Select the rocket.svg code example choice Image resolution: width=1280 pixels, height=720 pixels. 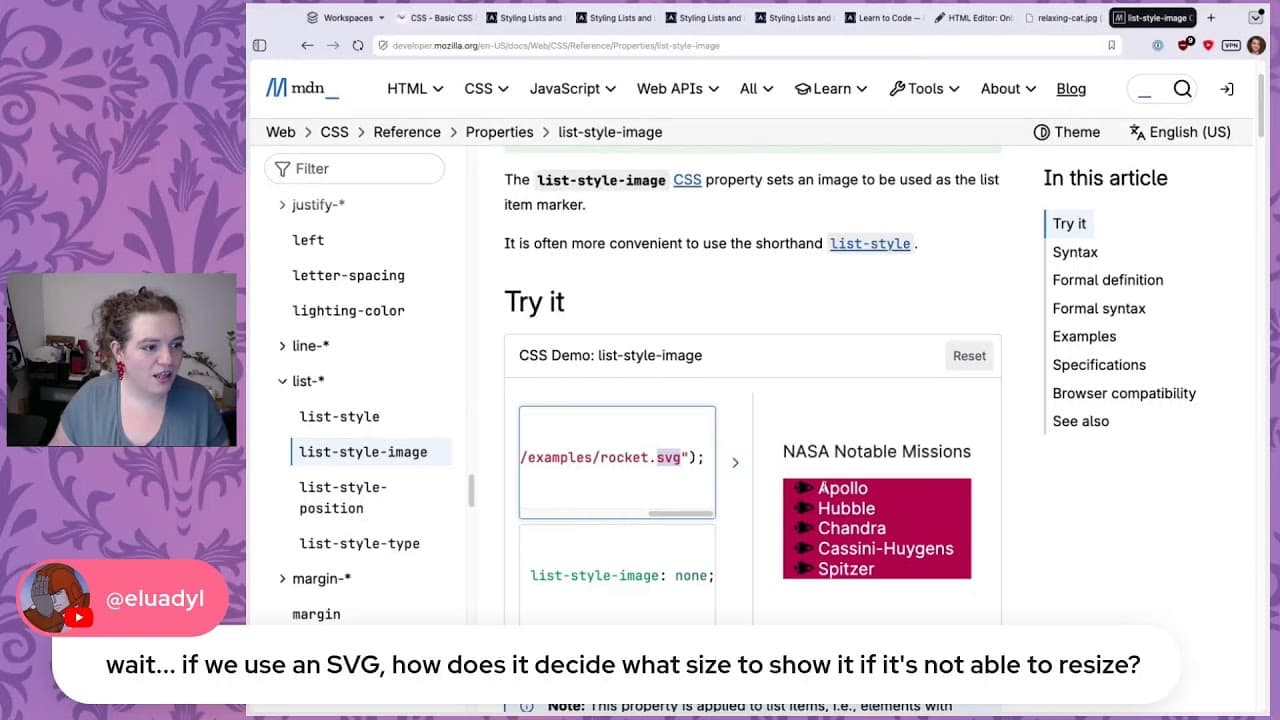(617, 462)
